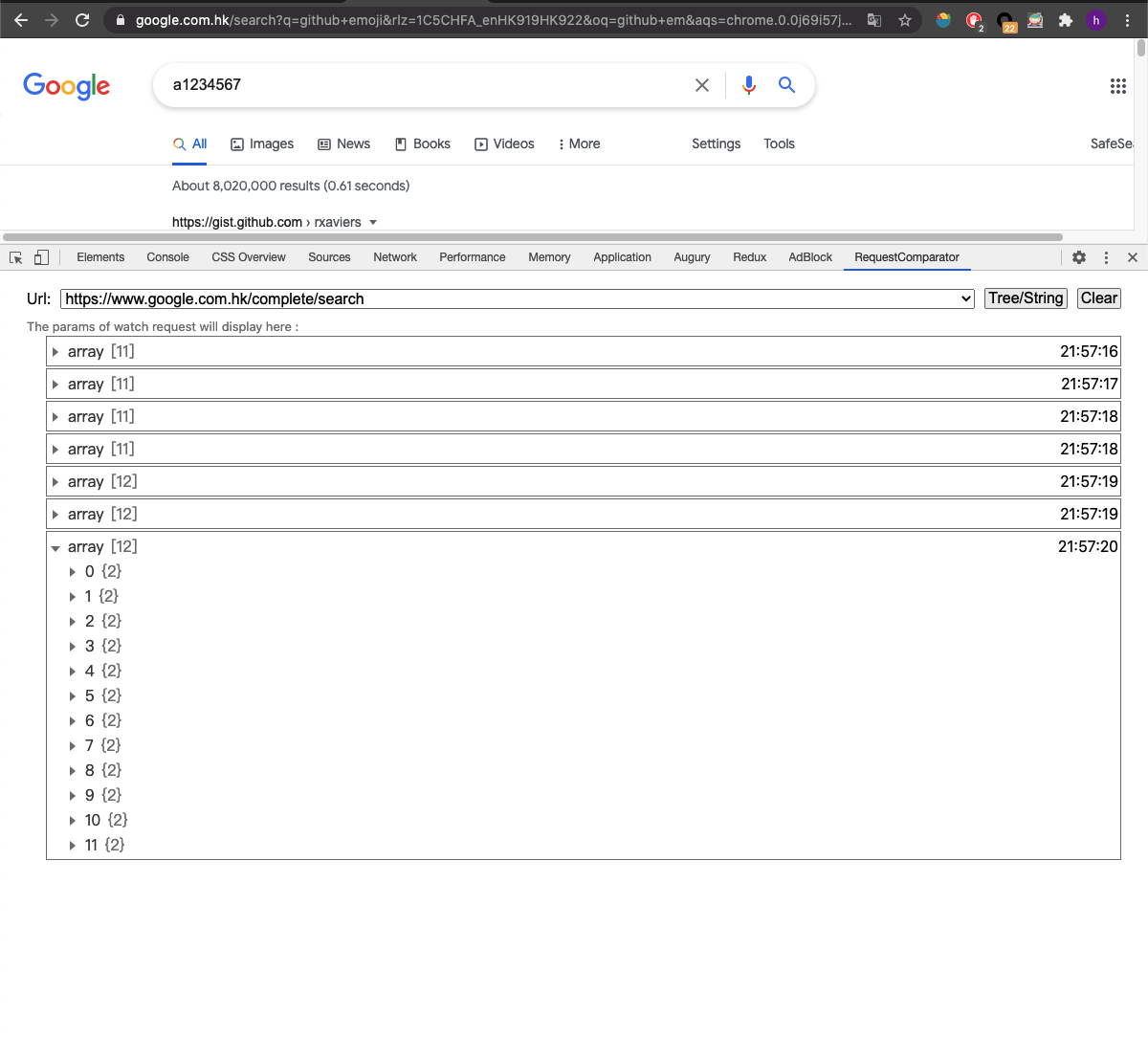Click the monitor-shaped extension icon

coord(1035,19)
